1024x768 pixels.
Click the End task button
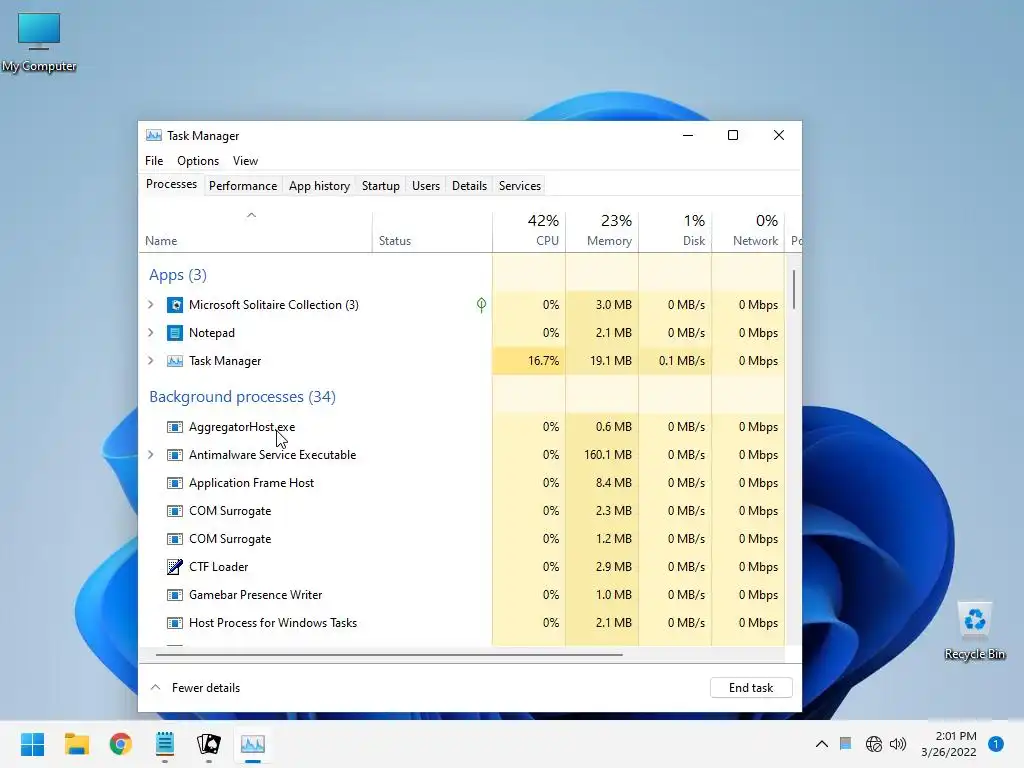click(751, 688)
